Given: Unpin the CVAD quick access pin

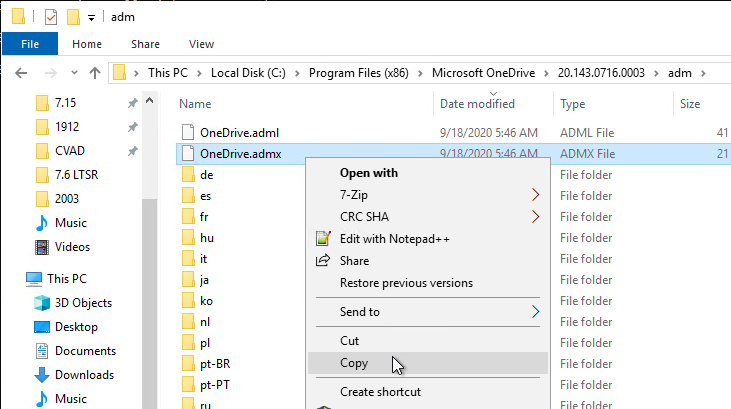Looking at the screenshot, I should 133,151.
